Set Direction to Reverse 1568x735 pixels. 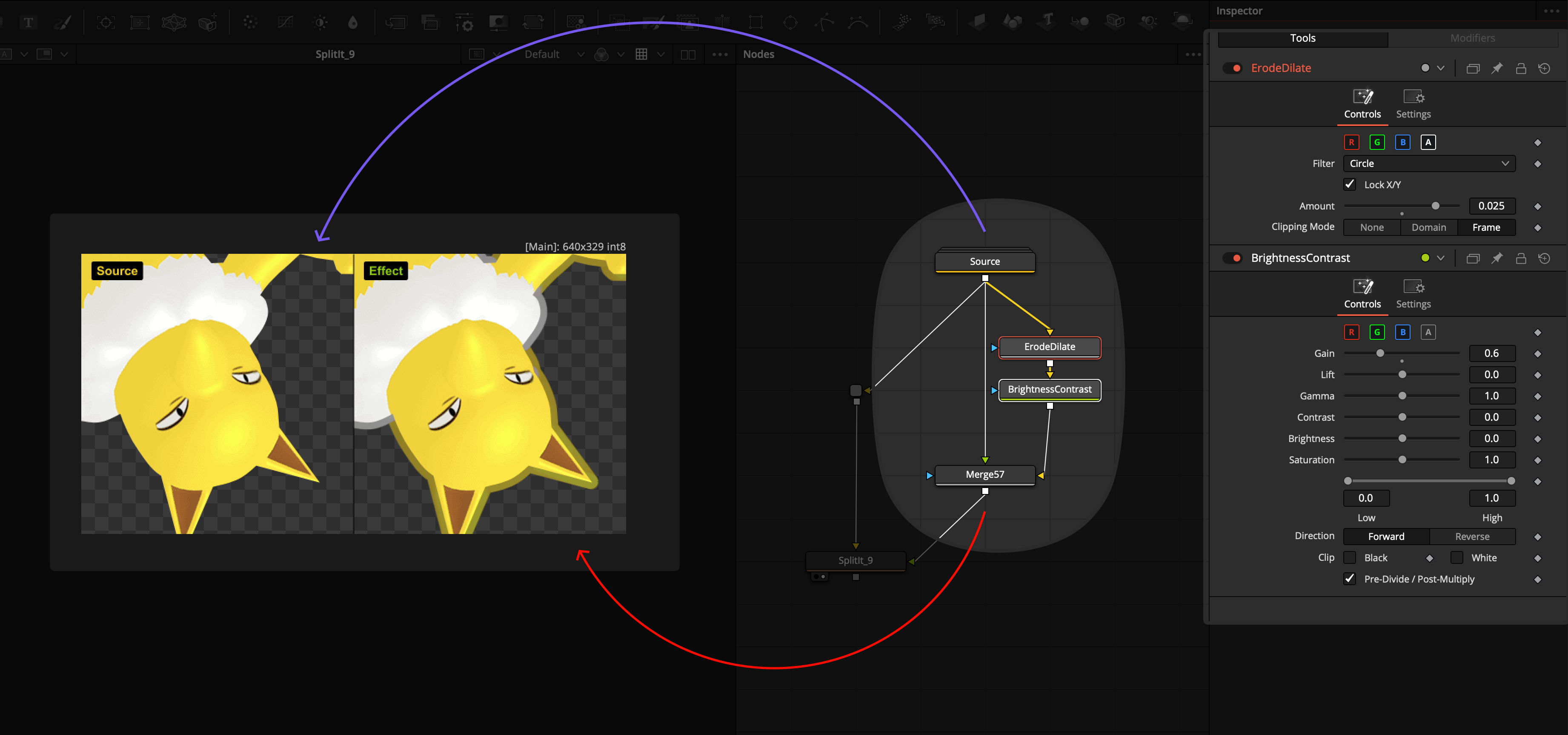pos(1472,537)
